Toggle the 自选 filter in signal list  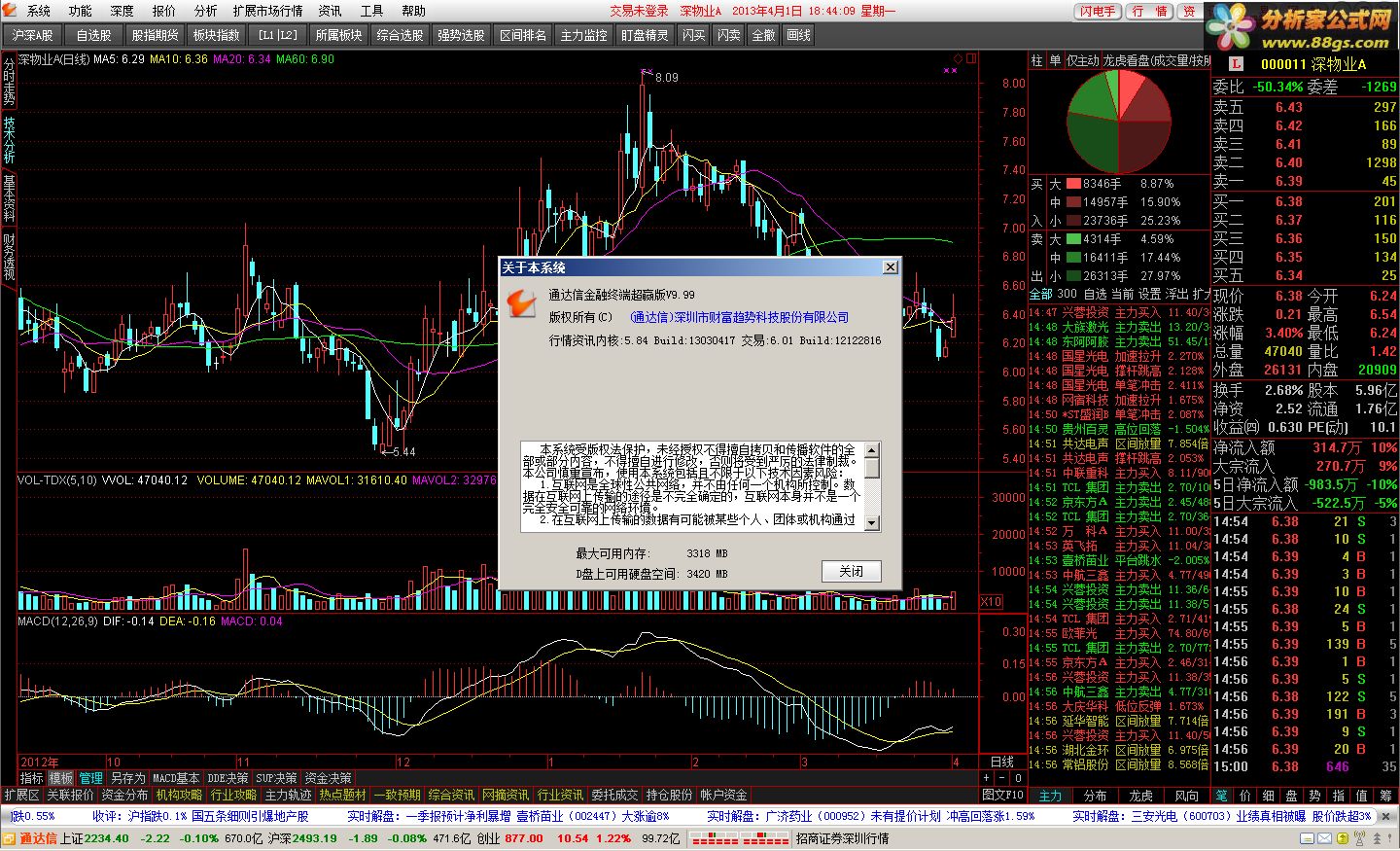(1095, 294)
